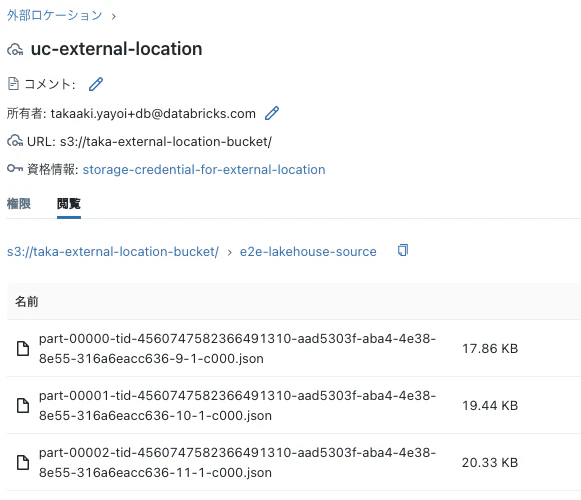This screenshot has height=500, width=581.
Task: Click the 外部ロケーション breadcrumb link
Action: (x=54, y=16)
